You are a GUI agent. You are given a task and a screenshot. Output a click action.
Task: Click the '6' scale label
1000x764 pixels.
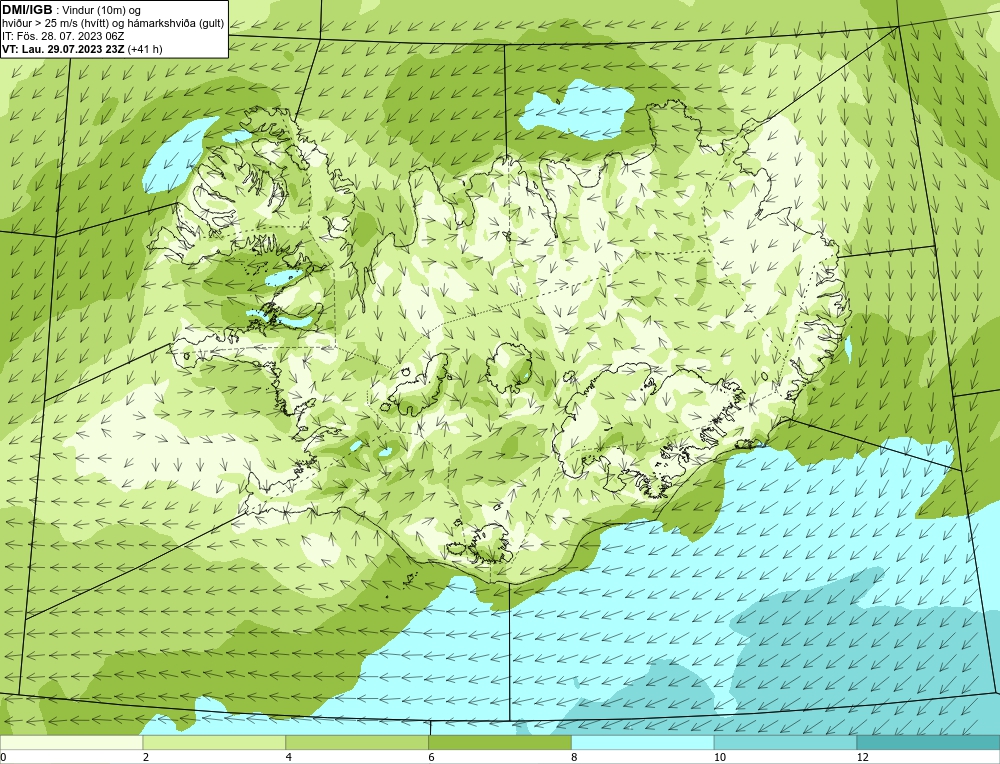[432, 757]
